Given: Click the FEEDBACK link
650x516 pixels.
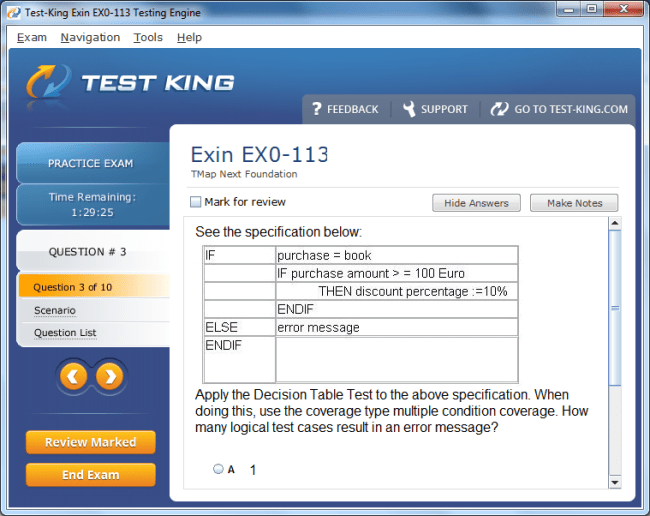Looking at the screenshot, I should [x=352, y=109].
